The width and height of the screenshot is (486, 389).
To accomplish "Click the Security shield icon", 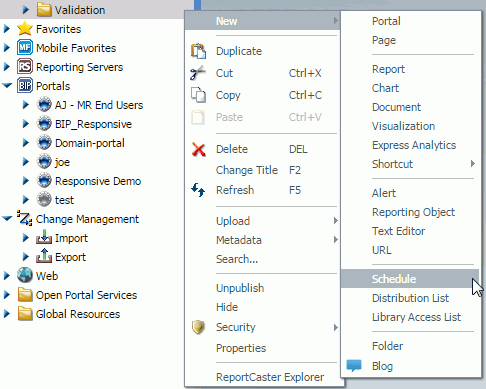I will coord(198,327).
